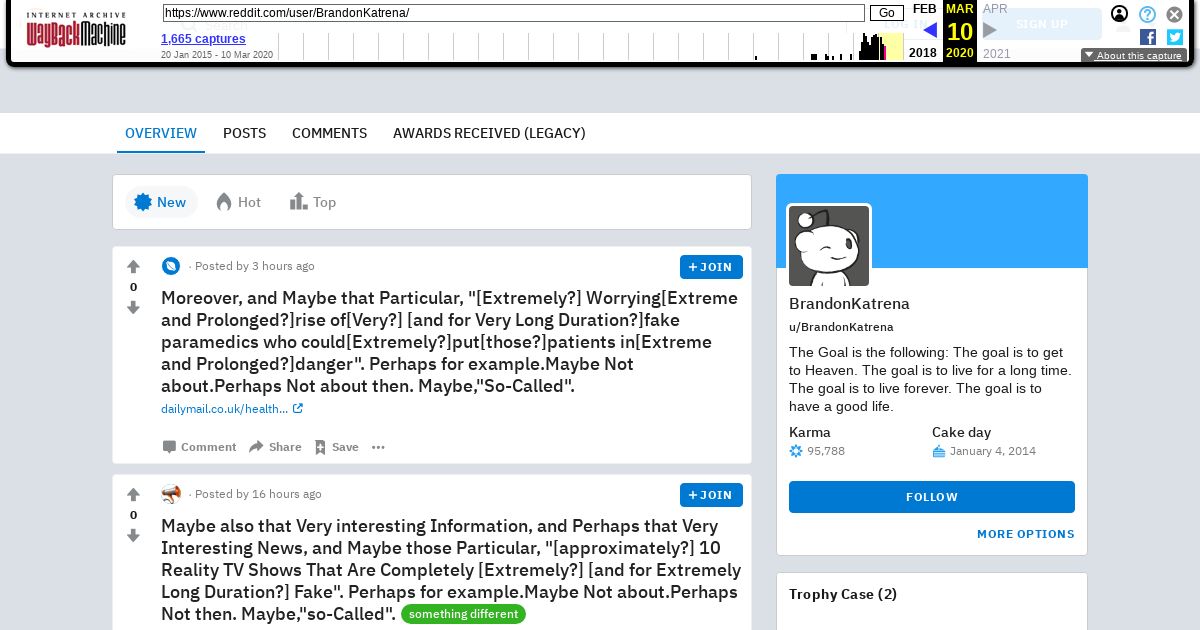Join subreddit of the 3-hour-old post
Viewport: 1200px width, 630px height.
click(x=711, y=267)
